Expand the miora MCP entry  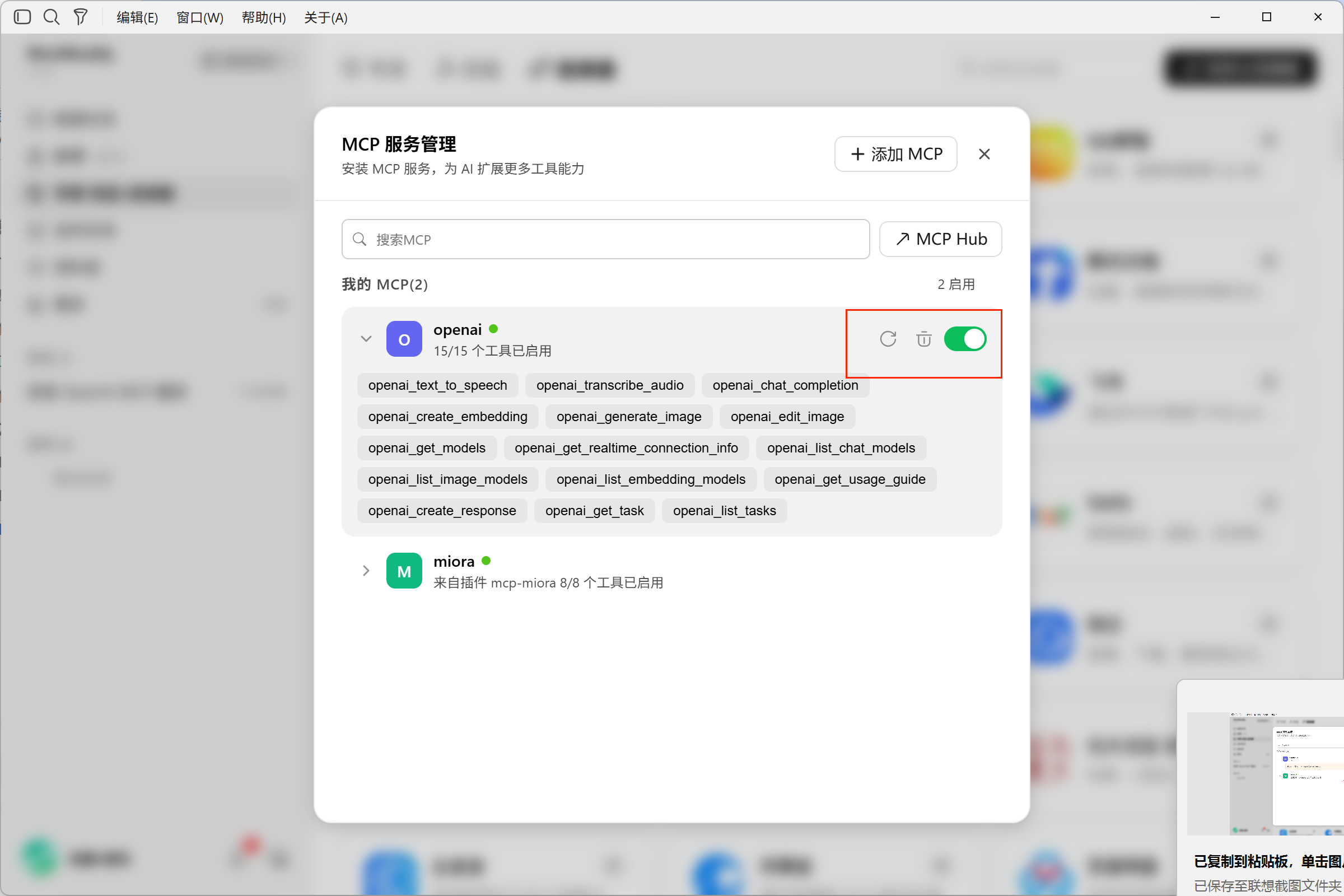[366, 571]
